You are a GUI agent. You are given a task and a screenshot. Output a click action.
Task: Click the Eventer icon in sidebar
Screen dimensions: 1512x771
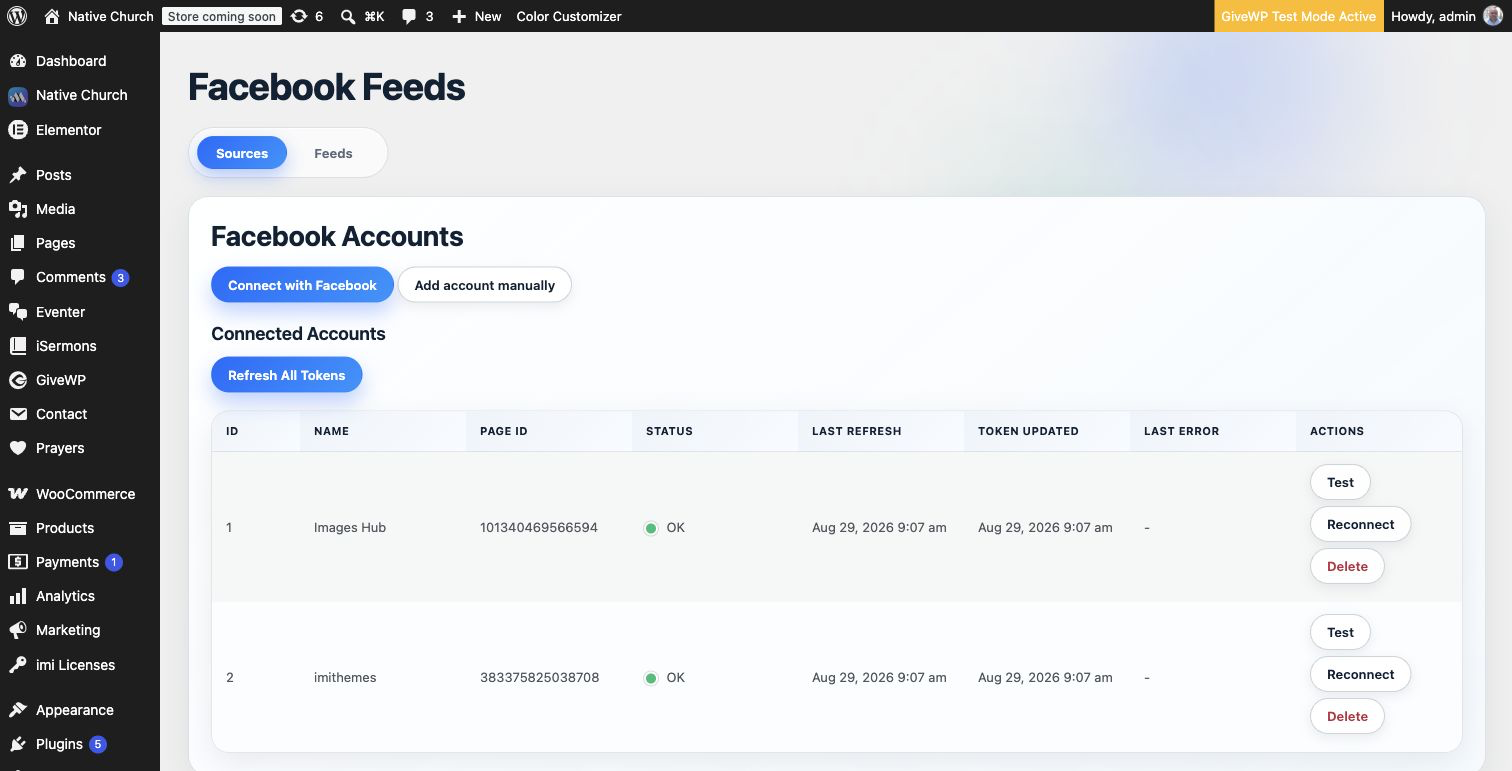[x=18, y=312]
